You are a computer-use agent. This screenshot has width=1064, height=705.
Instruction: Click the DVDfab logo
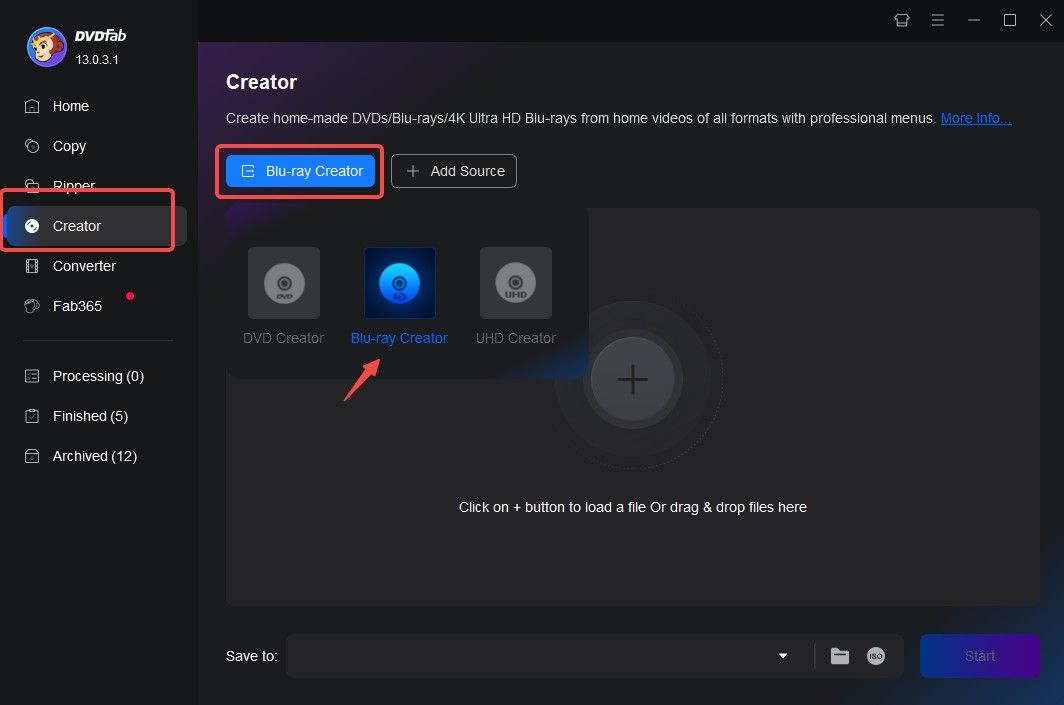coord(44,47)
